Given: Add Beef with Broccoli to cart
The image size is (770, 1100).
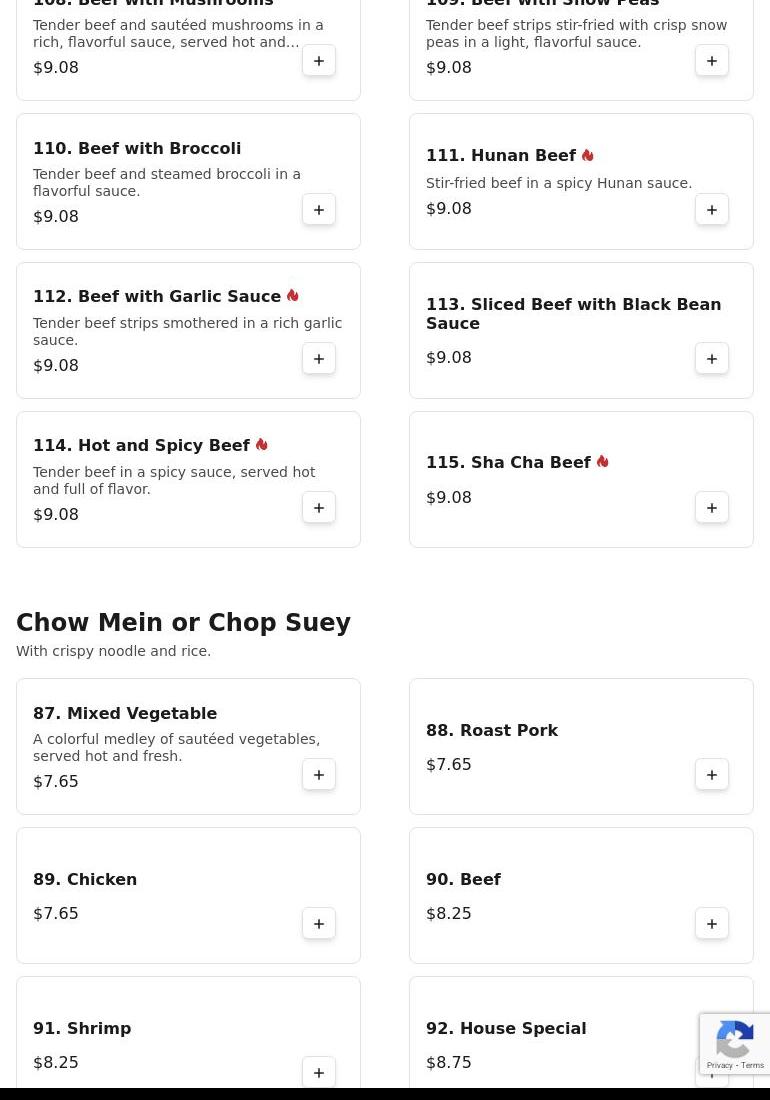Looking at the screenshot, I should (x=319, y=210).
